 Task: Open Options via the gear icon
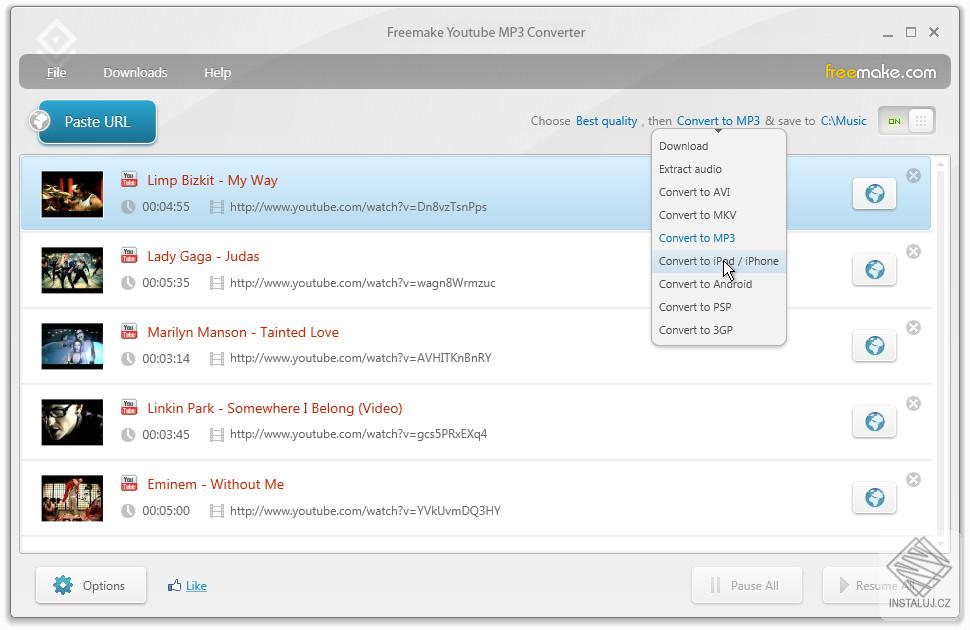pos(64,585)
